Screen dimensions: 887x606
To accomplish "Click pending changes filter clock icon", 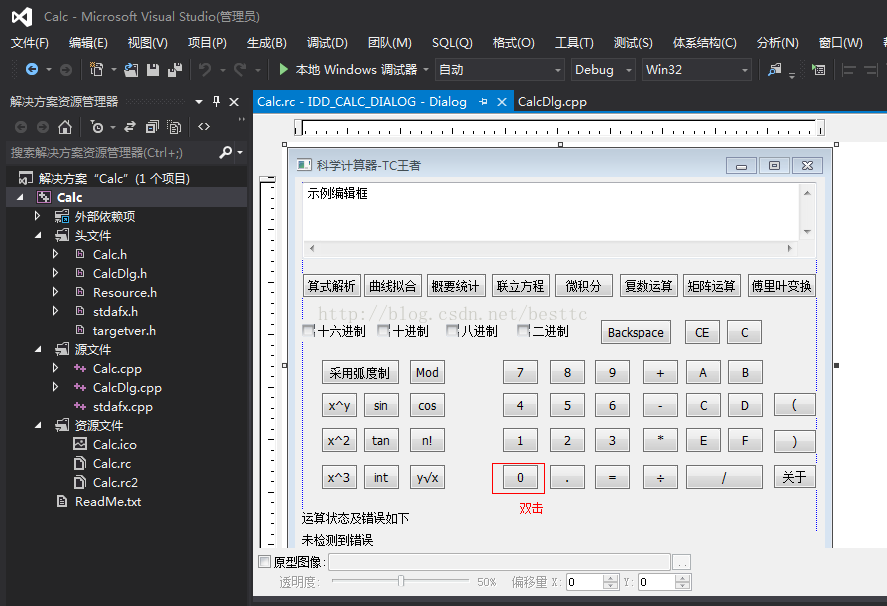I will pyautogui.click(x=97, y=127).
